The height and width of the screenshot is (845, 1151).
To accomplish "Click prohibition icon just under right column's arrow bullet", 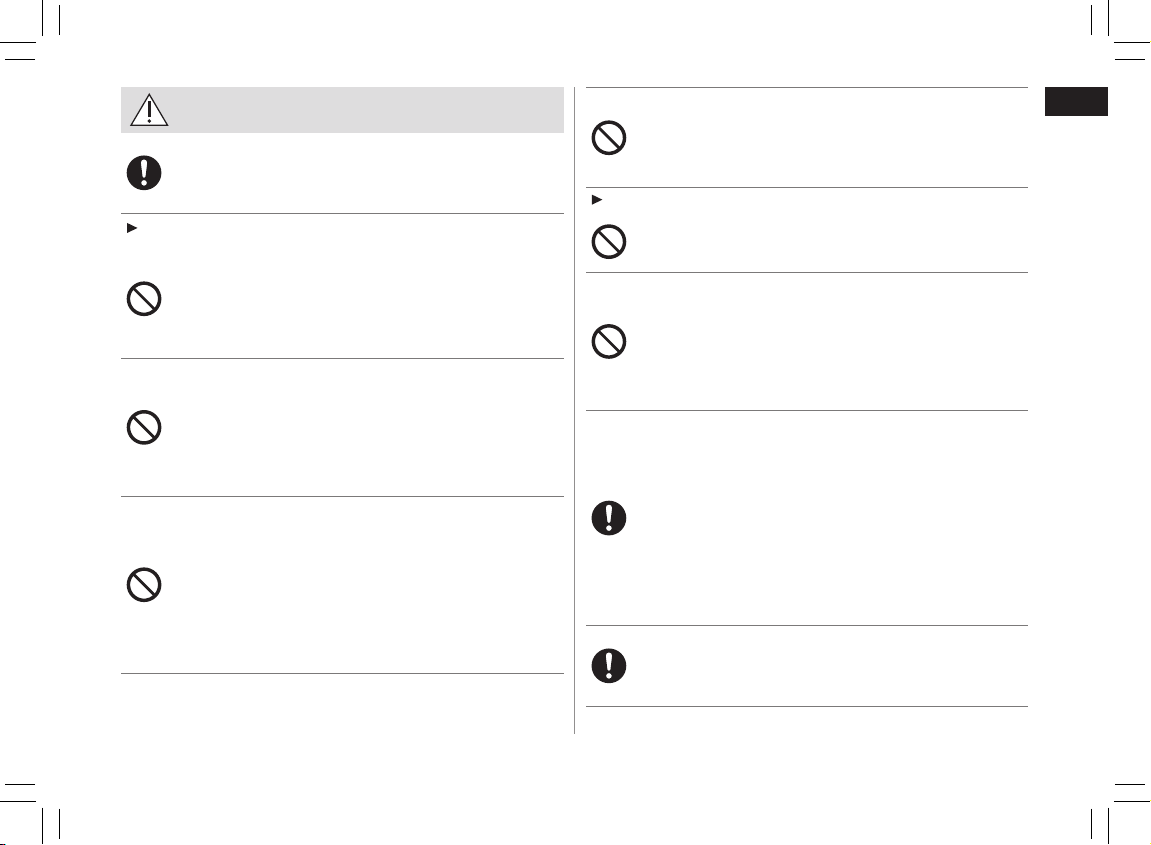I will (x=609, y=242).
